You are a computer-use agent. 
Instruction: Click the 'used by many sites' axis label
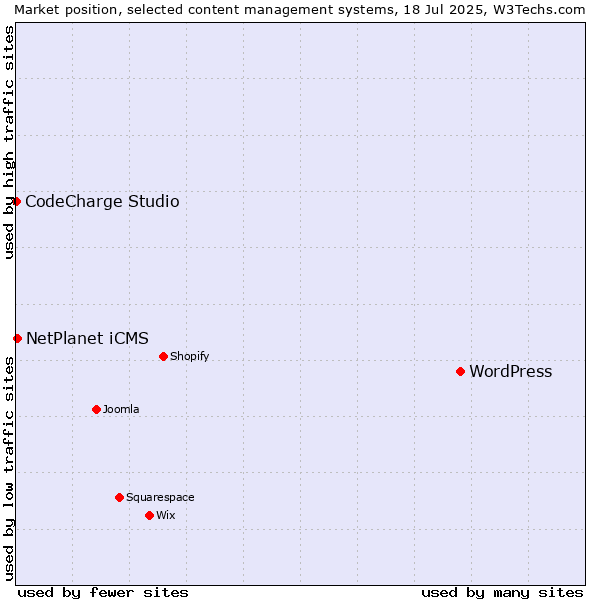[502, 593]
